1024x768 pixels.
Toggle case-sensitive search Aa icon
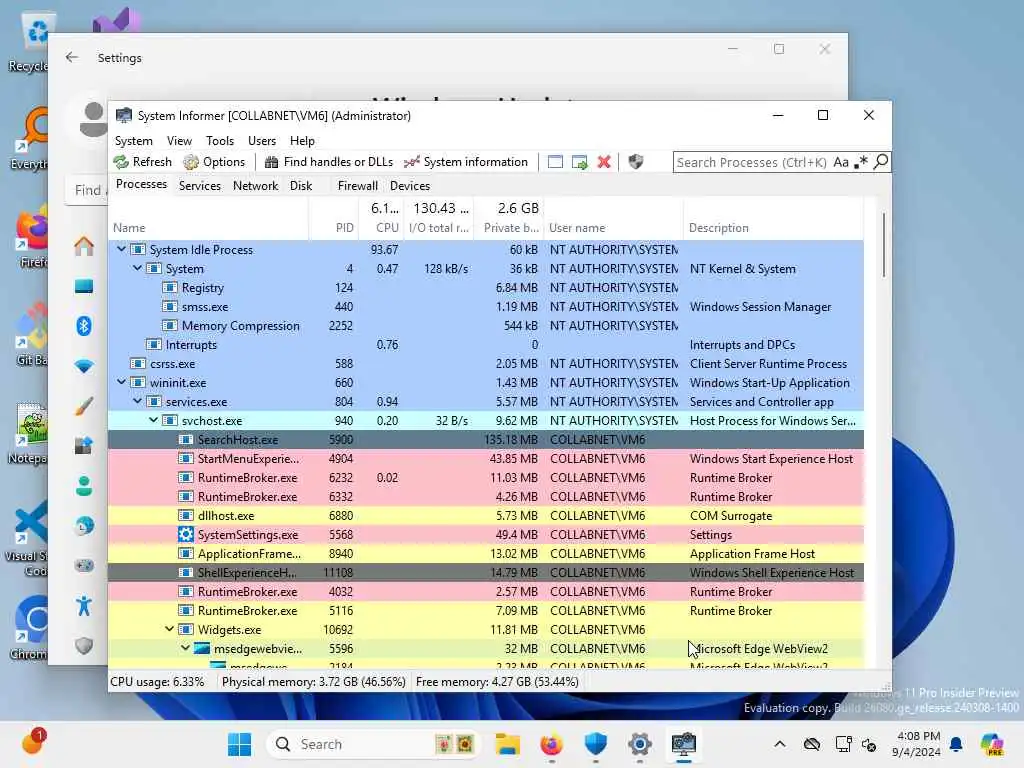point(841,162)
